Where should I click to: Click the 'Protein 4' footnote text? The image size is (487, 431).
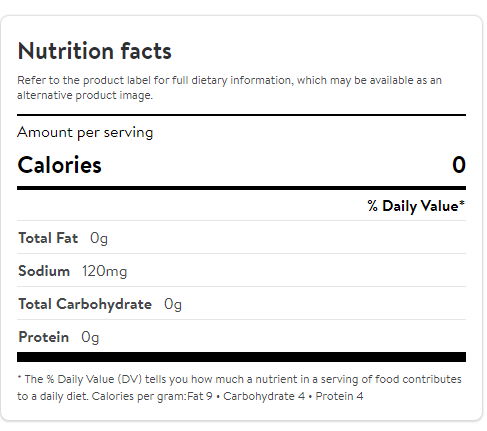(339, 396)
